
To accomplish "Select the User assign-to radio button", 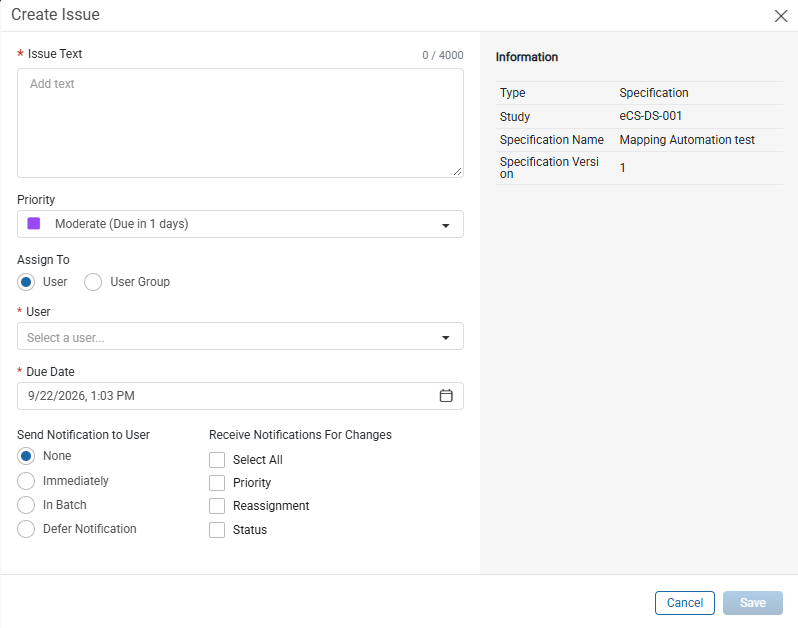I will [x=26, y=282].
